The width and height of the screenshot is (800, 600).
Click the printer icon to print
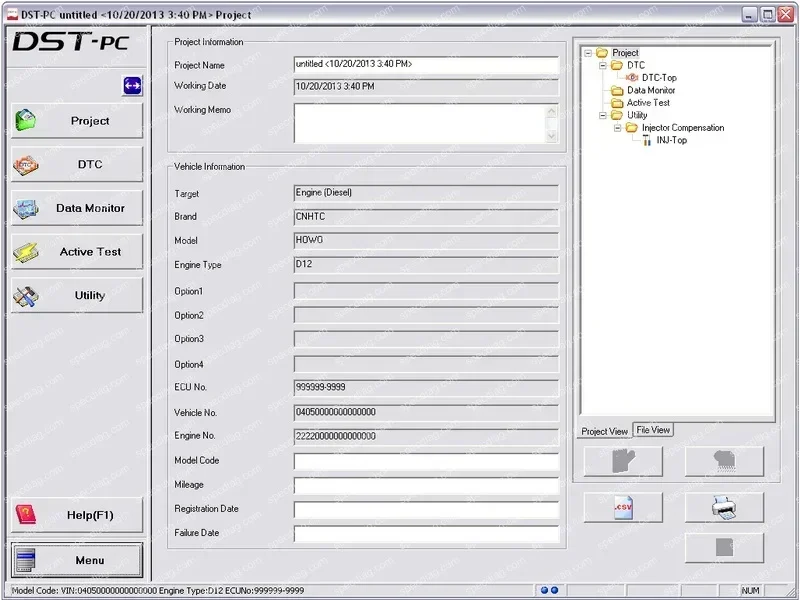(x=723, y=507)
